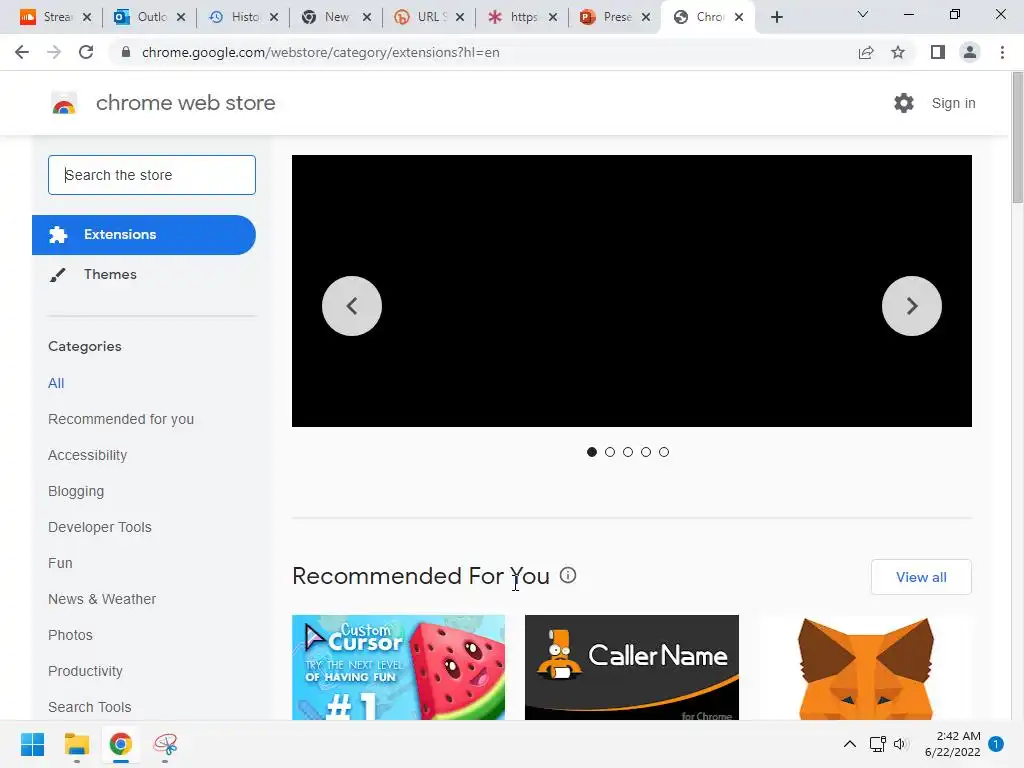1024x768 pixels.
Task: Open the notification badge in system tray
Action: tap(996, 744)
